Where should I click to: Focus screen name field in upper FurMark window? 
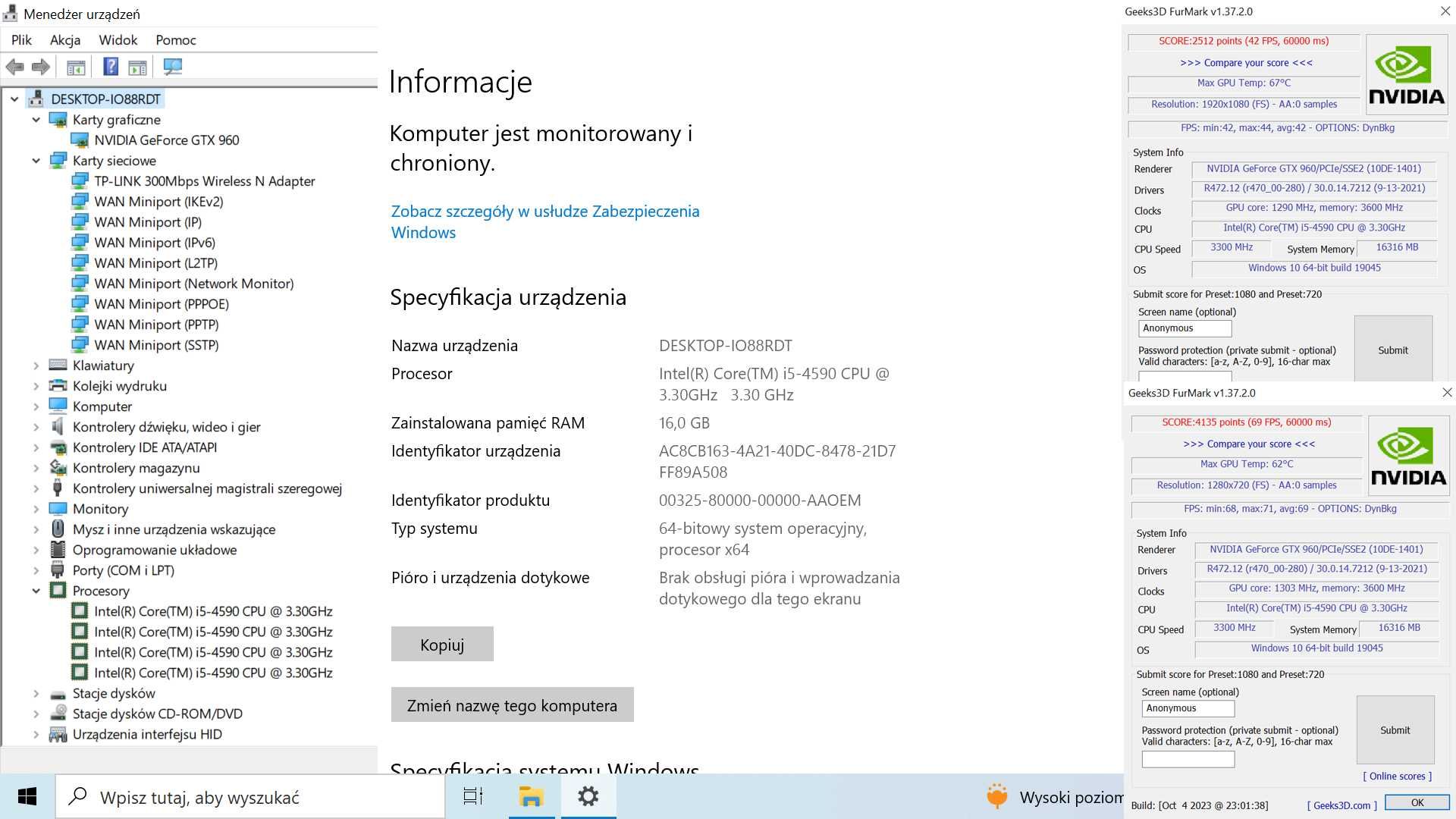click(x=1185, y=328)
